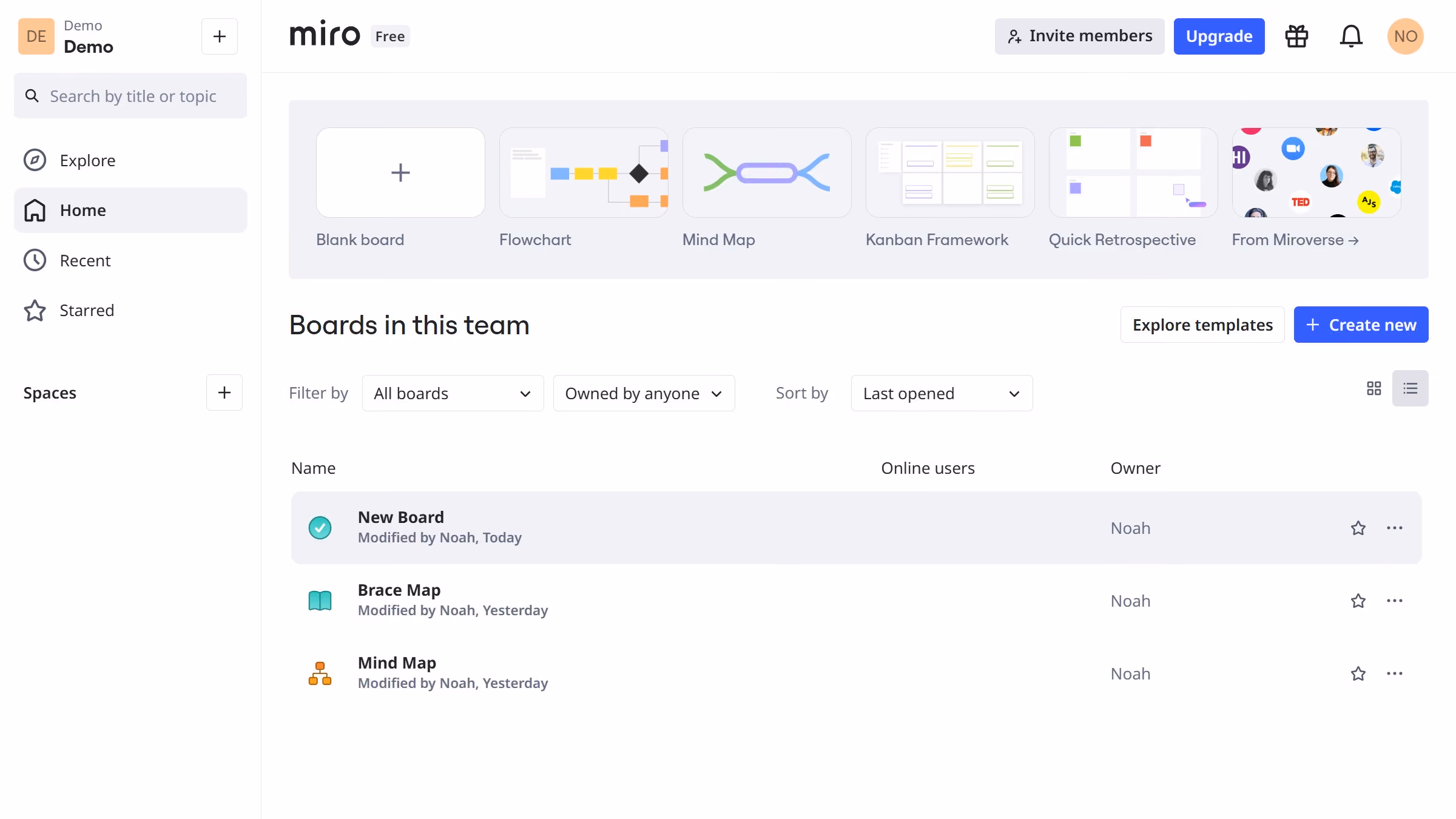Click Create new button

1361,325
